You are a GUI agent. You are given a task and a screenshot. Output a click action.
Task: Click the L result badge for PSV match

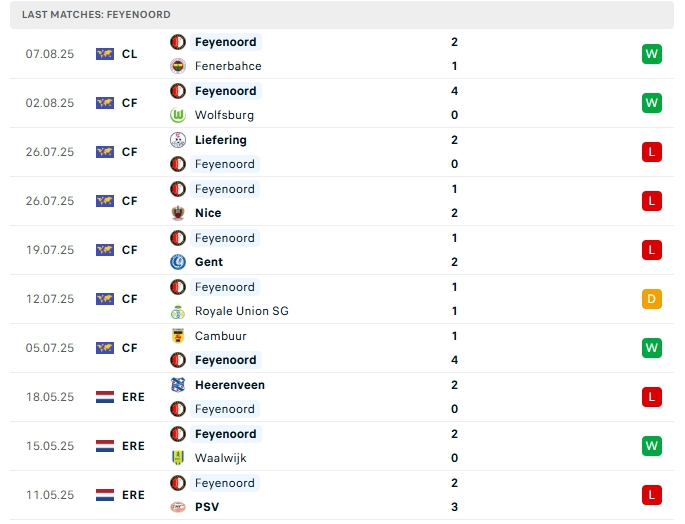651,495
